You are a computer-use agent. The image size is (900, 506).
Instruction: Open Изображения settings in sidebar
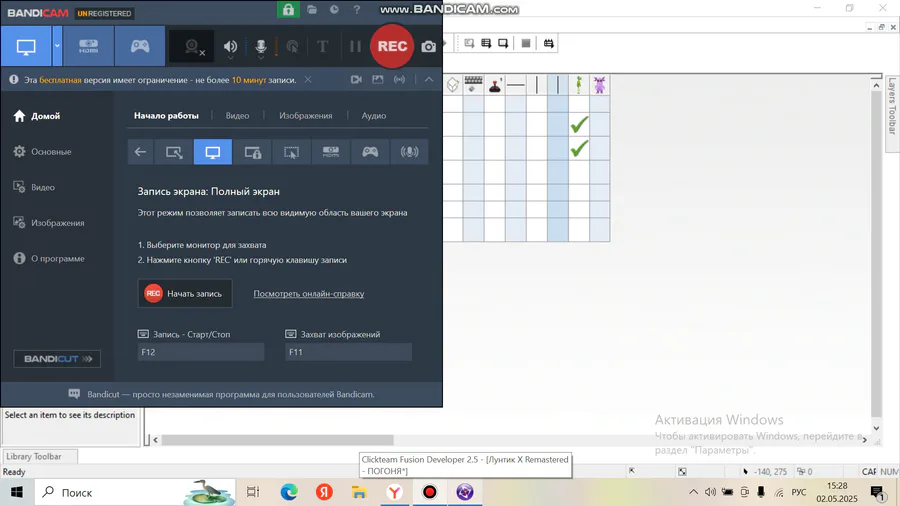pos(49,223)
